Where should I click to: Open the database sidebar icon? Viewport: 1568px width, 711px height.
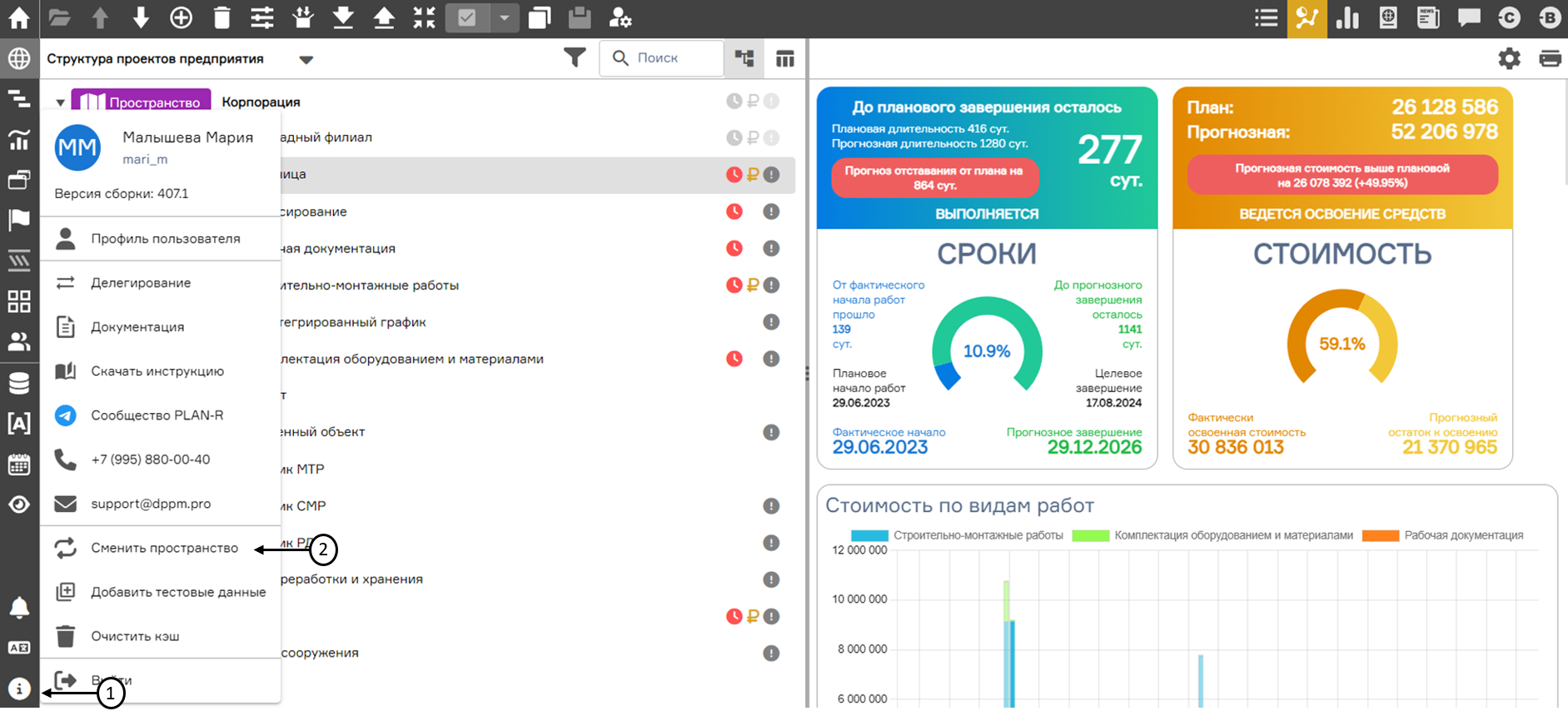(x=18, y=382)
